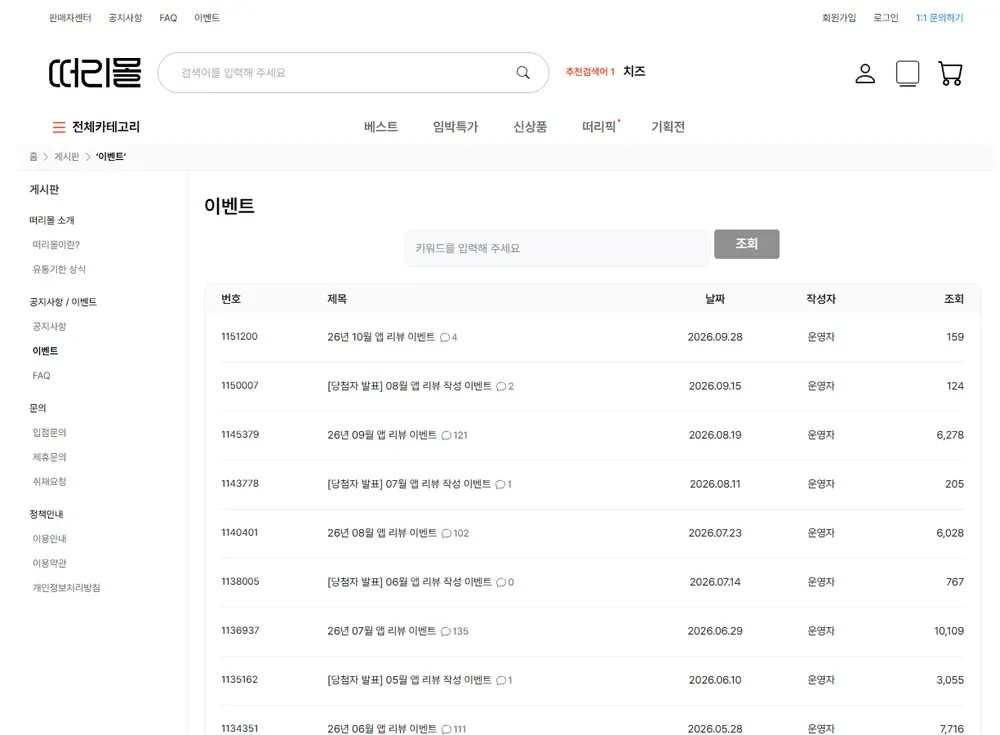Screen dimensions: 1000x735
Task: Open 제휴문의 in the sidebar
Action: [49, 457]
